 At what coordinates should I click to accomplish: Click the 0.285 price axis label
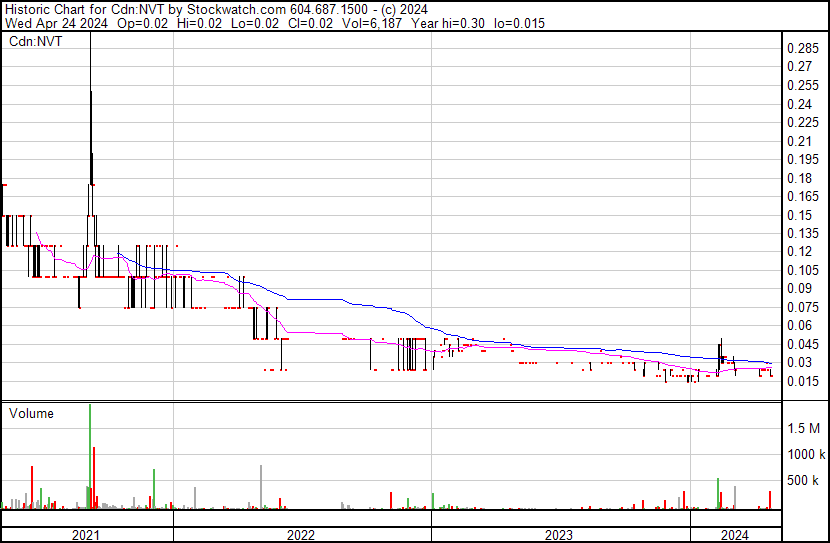pyautogui.click(x=802, y=49)
